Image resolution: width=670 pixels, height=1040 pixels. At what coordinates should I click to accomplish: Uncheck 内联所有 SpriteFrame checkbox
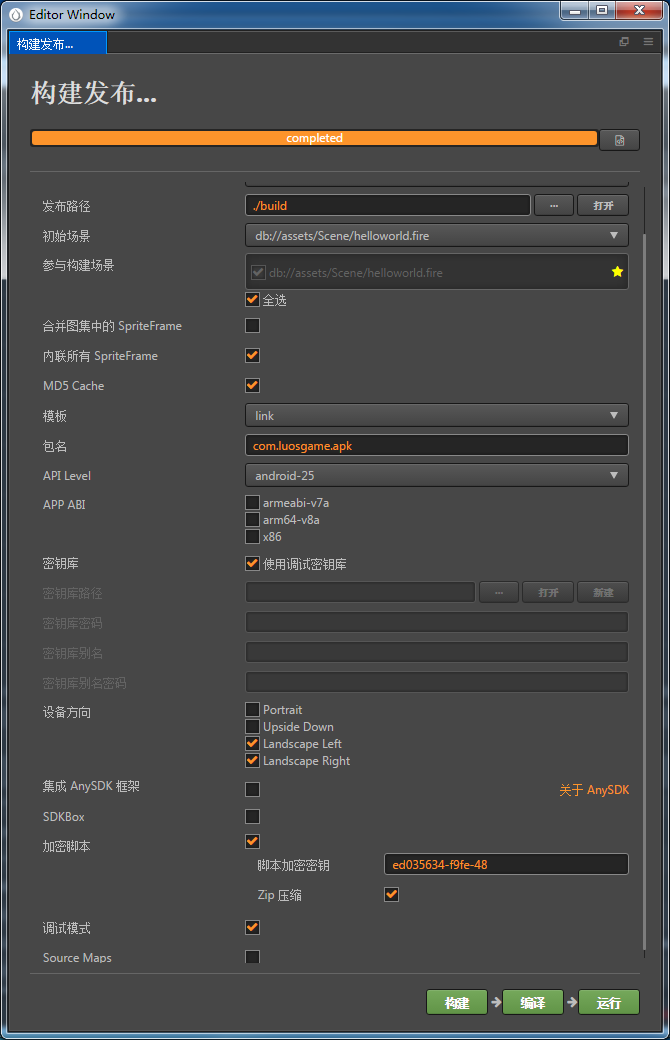[252, 355]
